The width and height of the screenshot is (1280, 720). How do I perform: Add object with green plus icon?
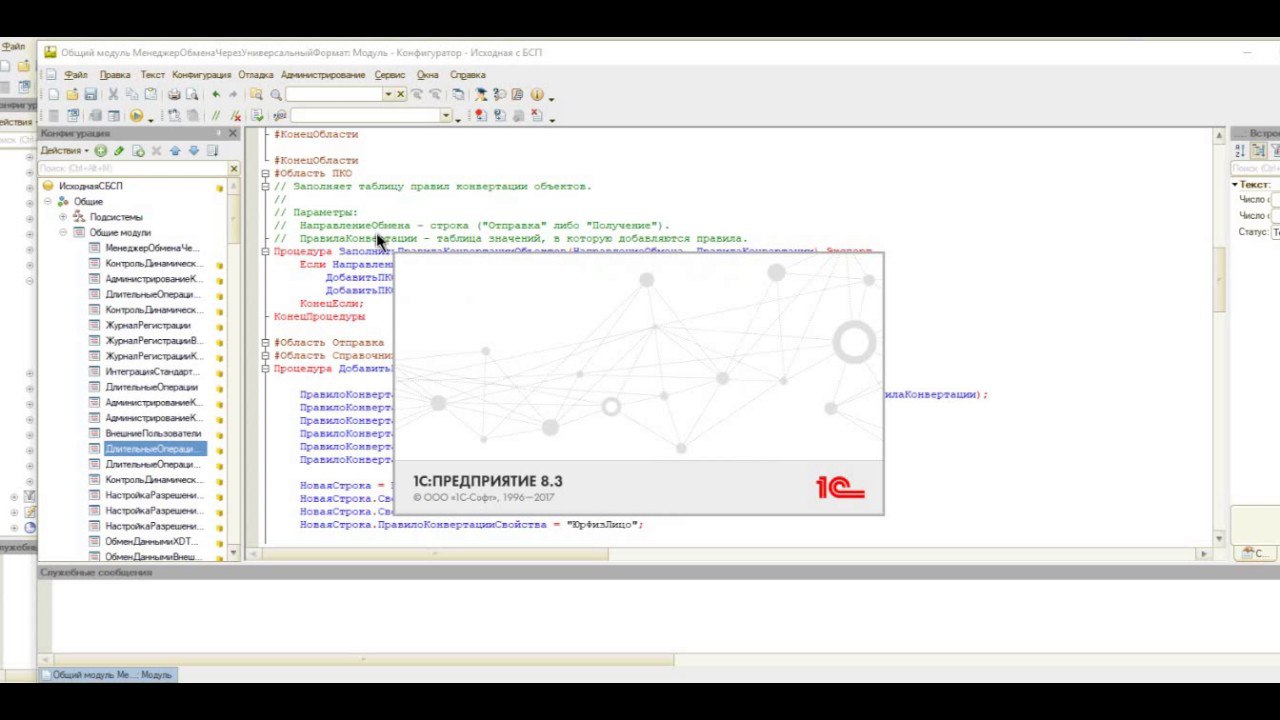click(100, 151)
